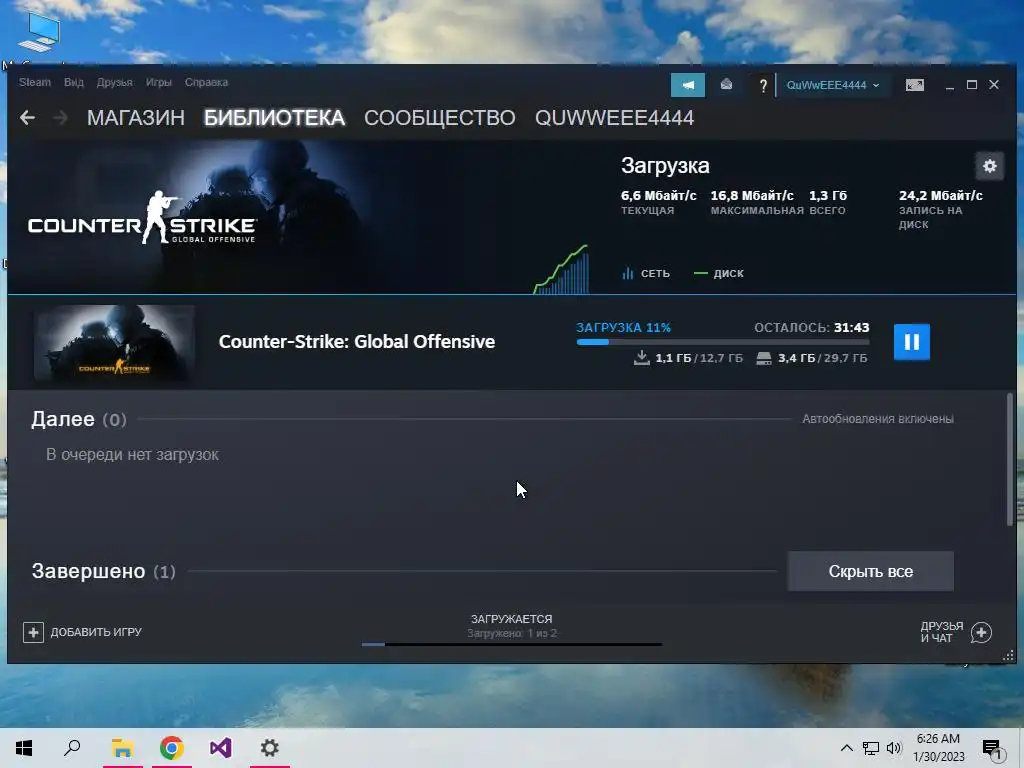Open Friends and Chat plus bubble icon
The height and width of the screenshot is (768, 1024).
(981, 632)
